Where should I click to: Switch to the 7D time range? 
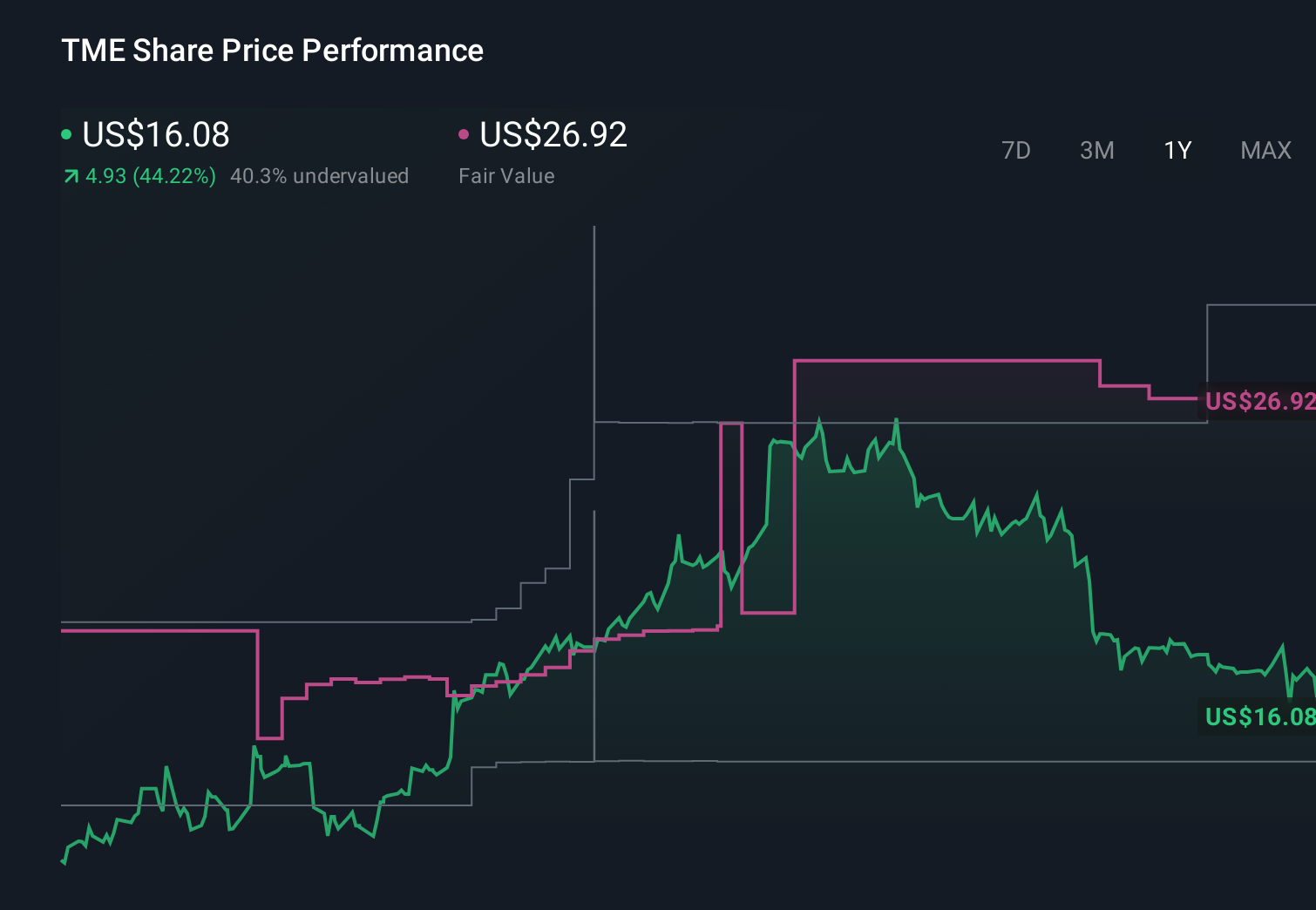click(1016, 150)
